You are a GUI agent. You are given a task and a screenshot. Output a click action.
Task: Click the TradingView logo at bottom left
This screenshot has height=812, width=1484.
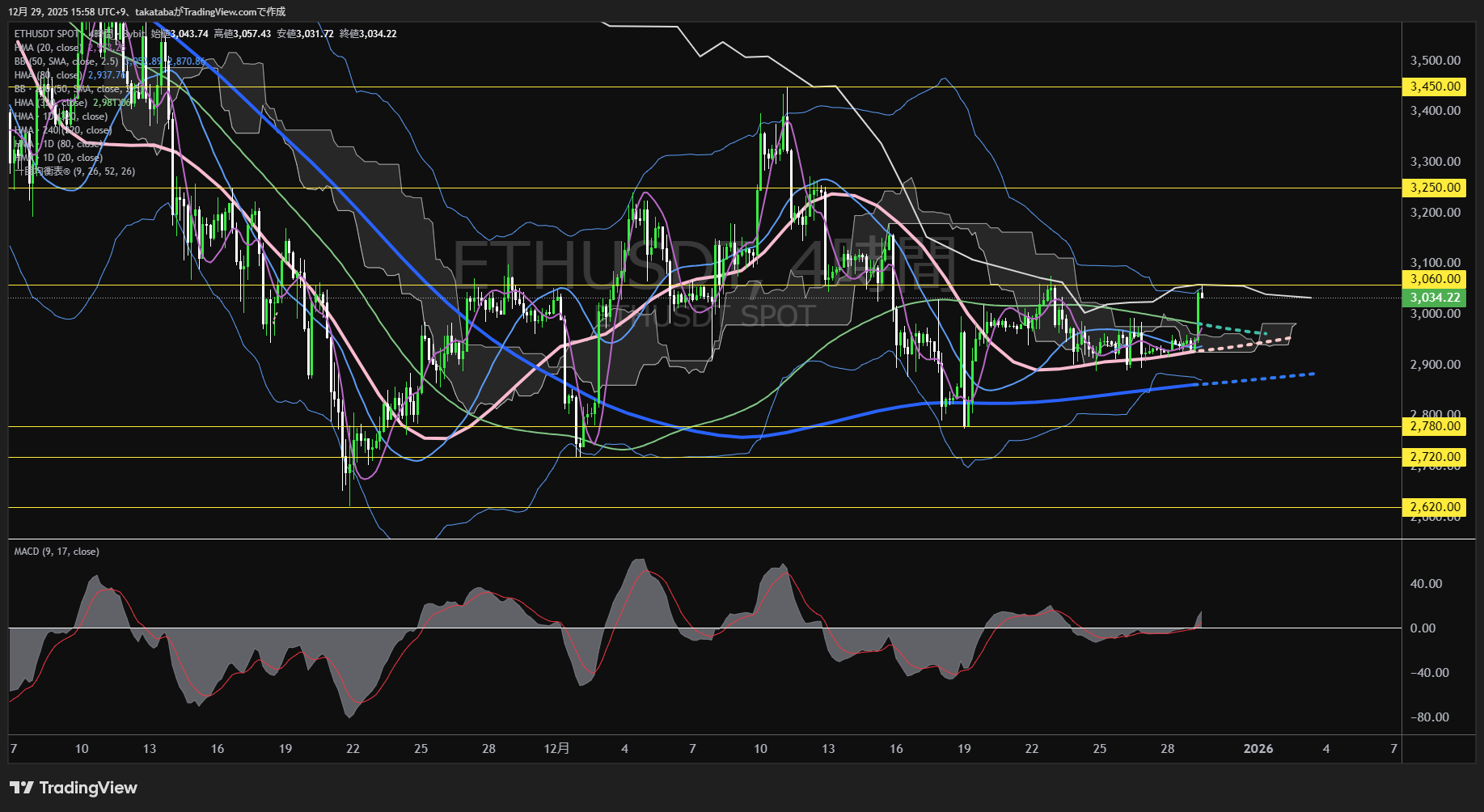[x=74, y=788]
